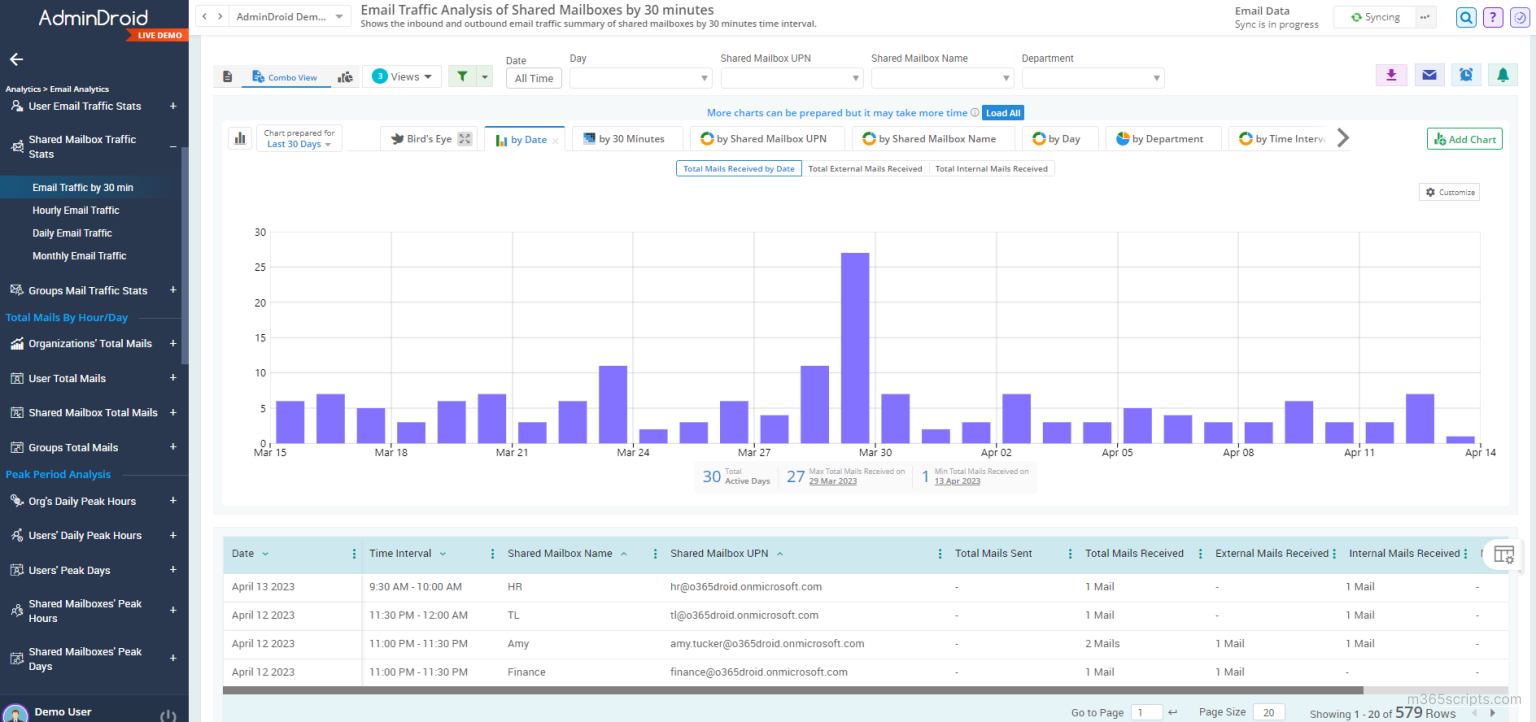Image resolution: width=1536 pixels, height=722 pixels.
Task: Open the email report icon
Action: 1428,74
